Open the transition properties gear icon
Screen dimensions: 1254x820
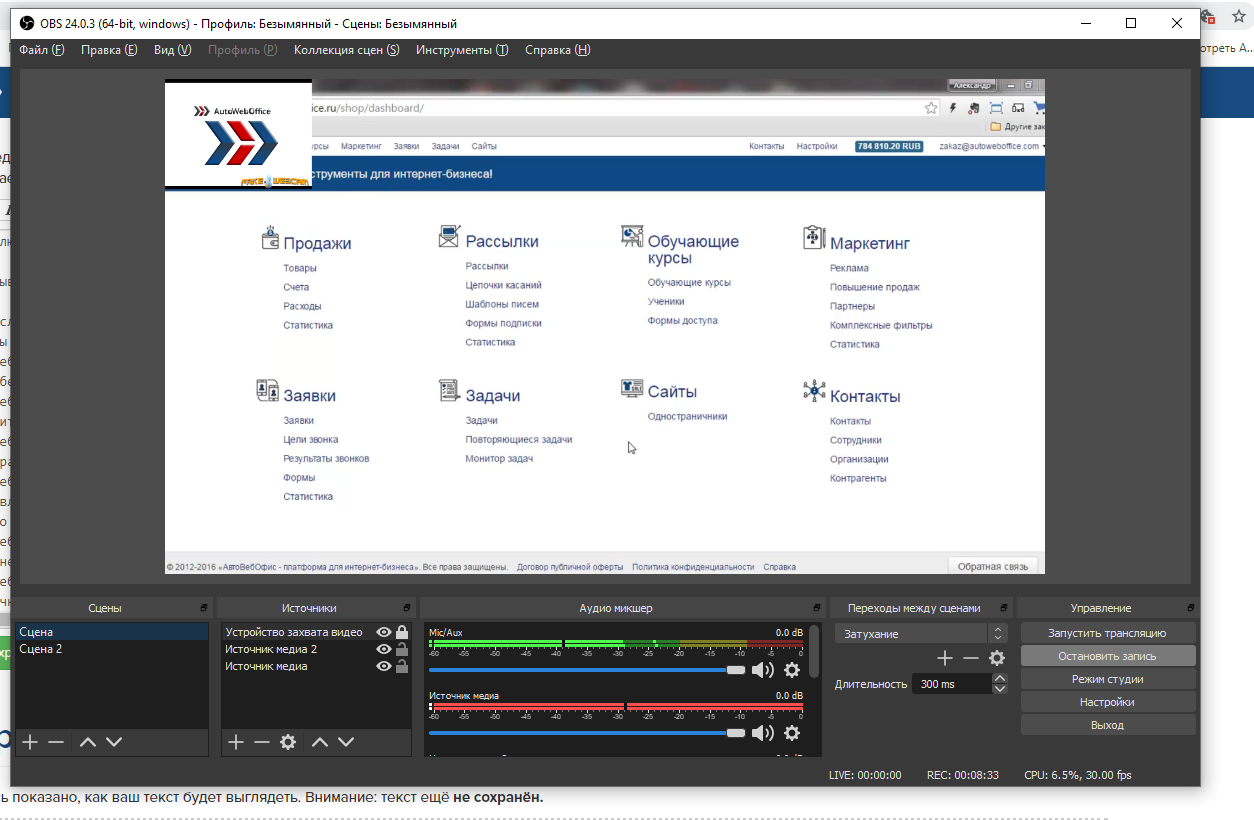click(x=997, y=658)
